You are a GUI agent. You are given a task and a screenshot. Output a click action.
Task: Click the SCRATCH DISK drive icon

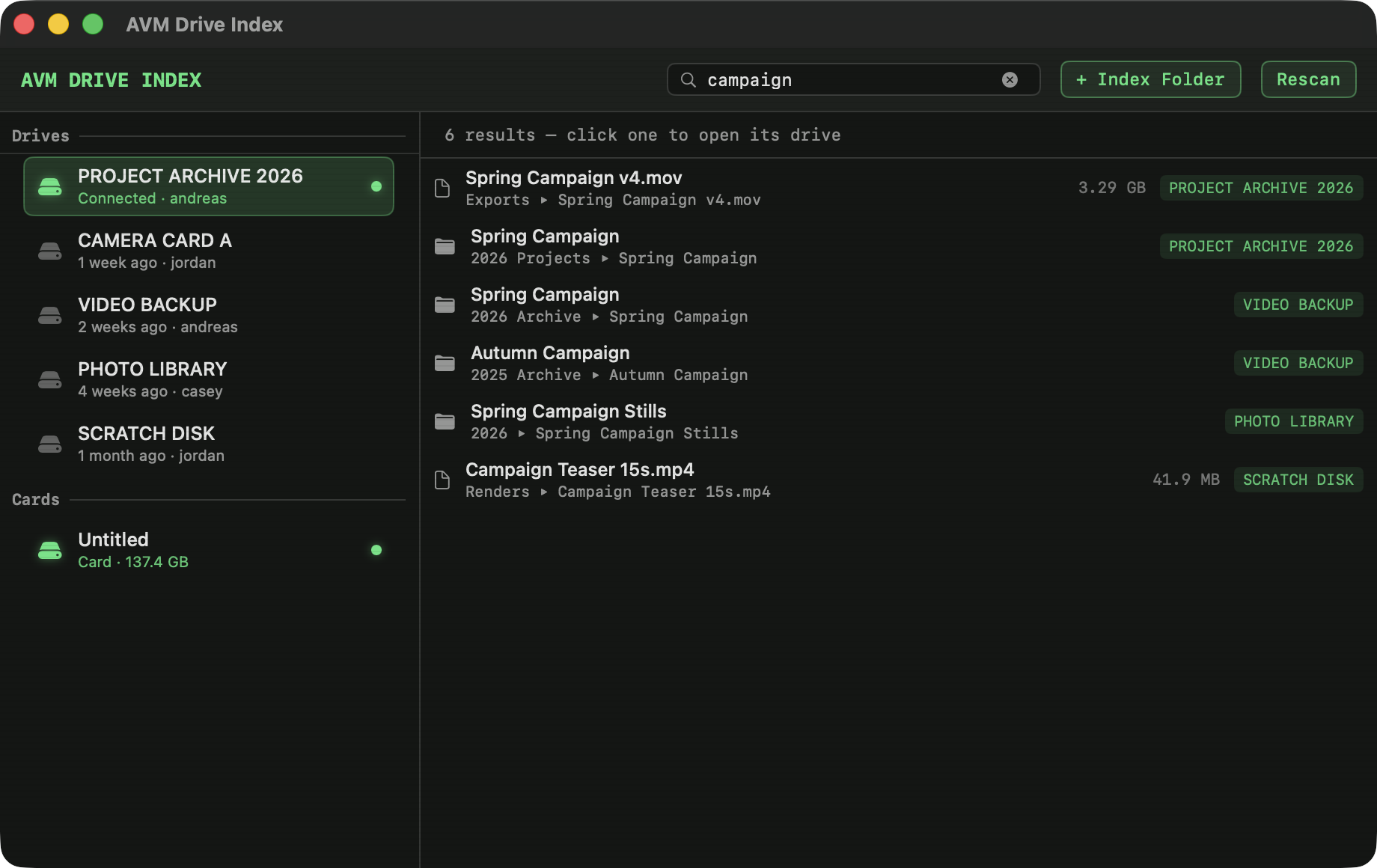click(49, 444)
